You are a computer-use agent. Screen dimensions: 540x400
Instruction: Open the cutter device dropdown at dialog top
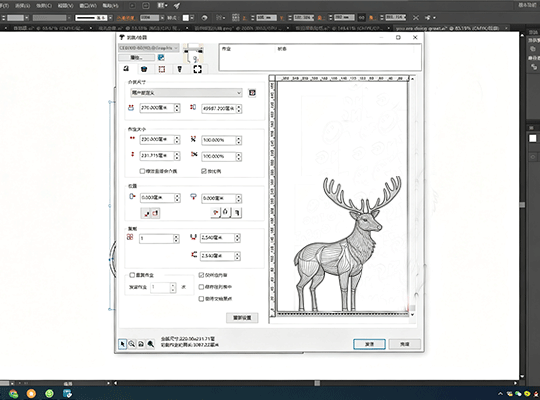(149, 48)
